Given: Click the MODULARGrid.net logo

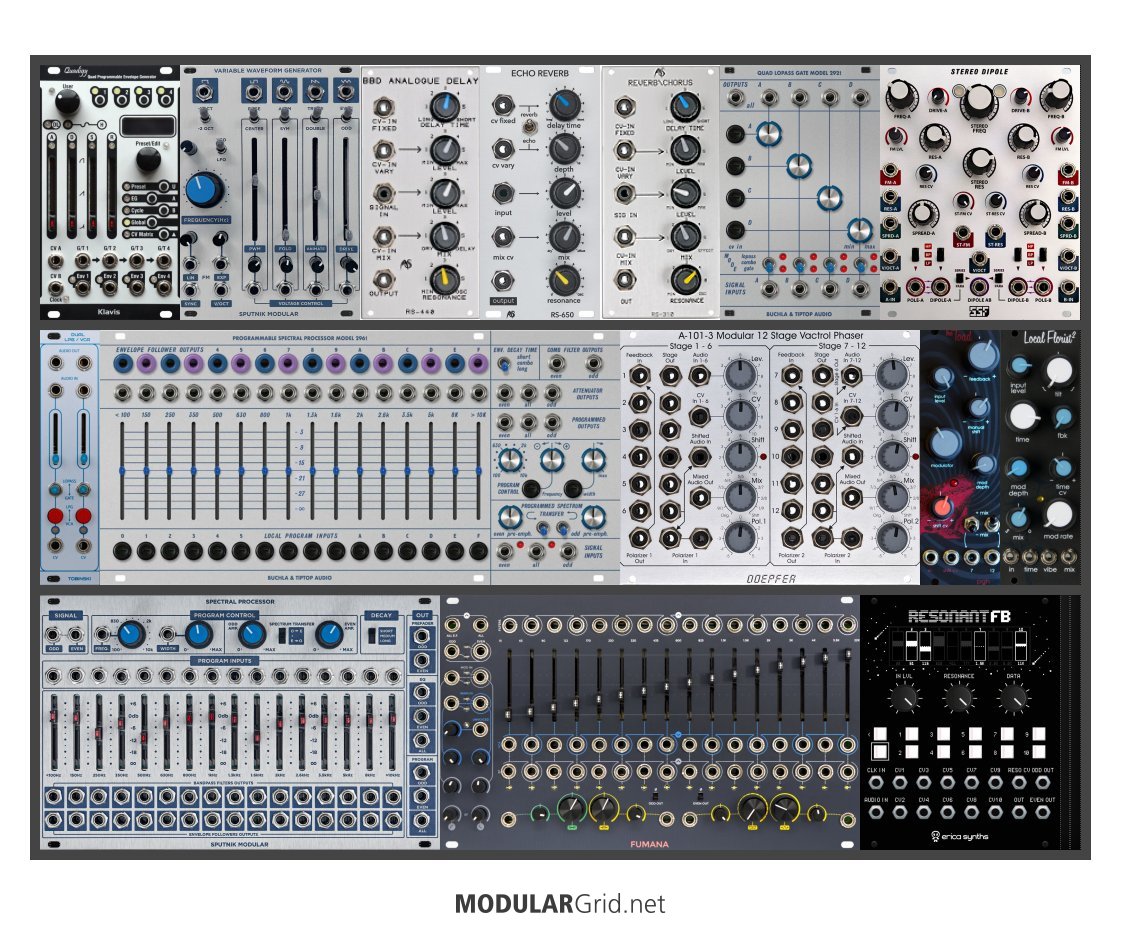Looking at the screenshot, I should [560, 904].
